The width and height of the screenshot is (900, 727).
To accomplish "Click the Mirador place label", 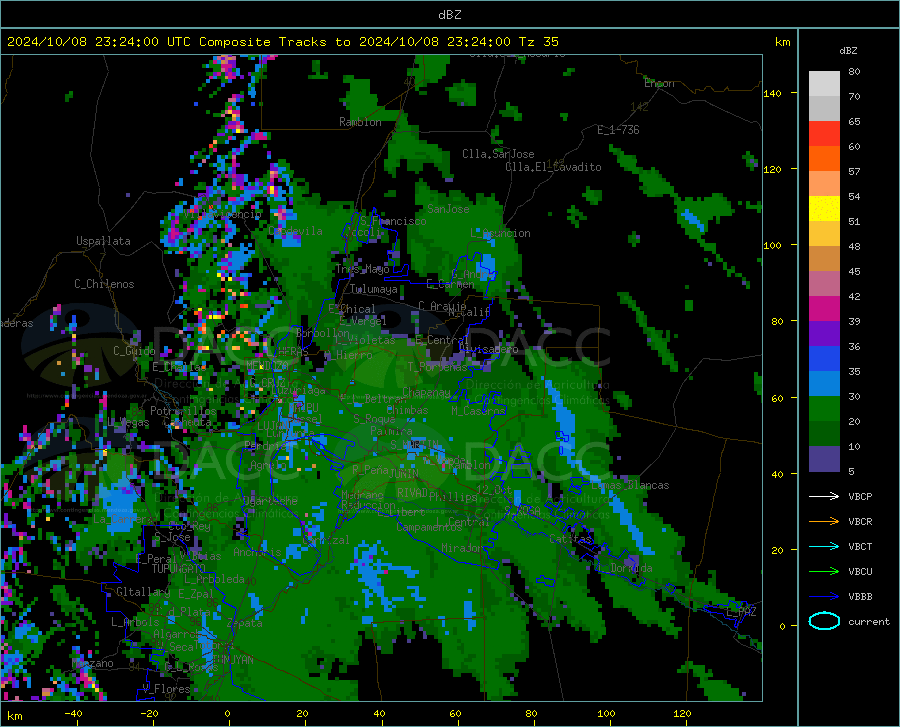I will (x=462, y=548).
